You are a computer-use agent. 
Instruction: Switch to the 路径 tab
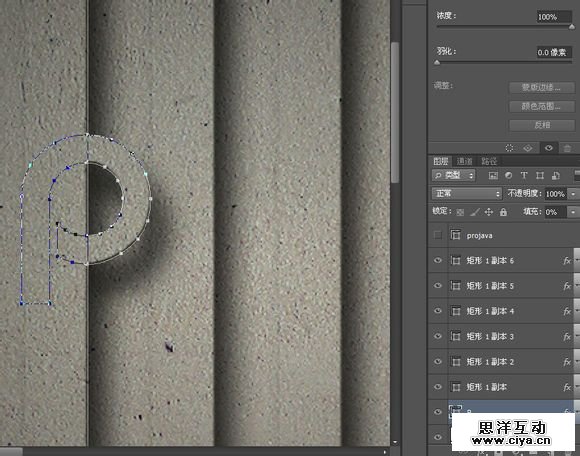(489, 161)
